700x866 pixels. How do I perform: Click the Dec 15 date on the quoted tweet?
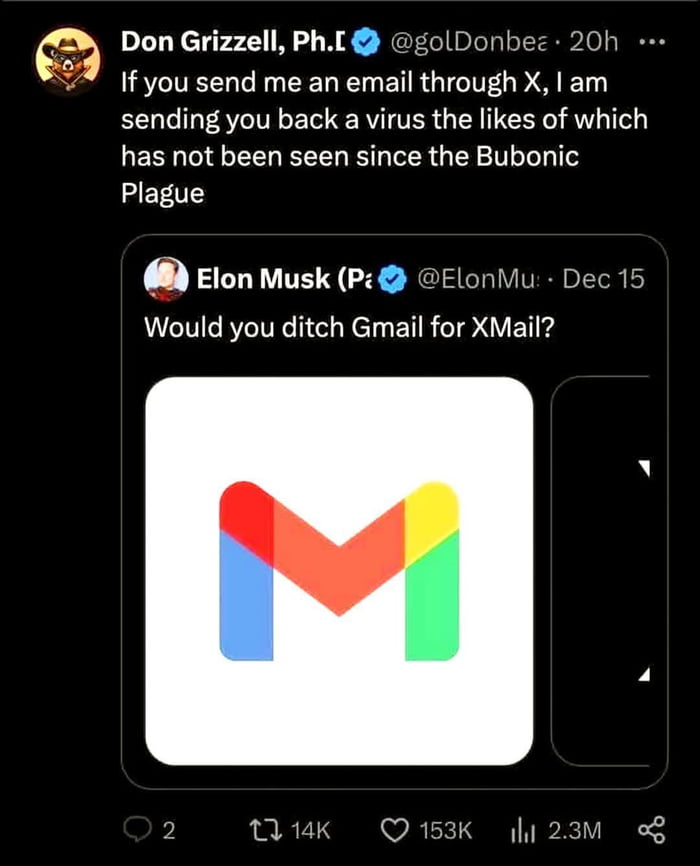603,279
